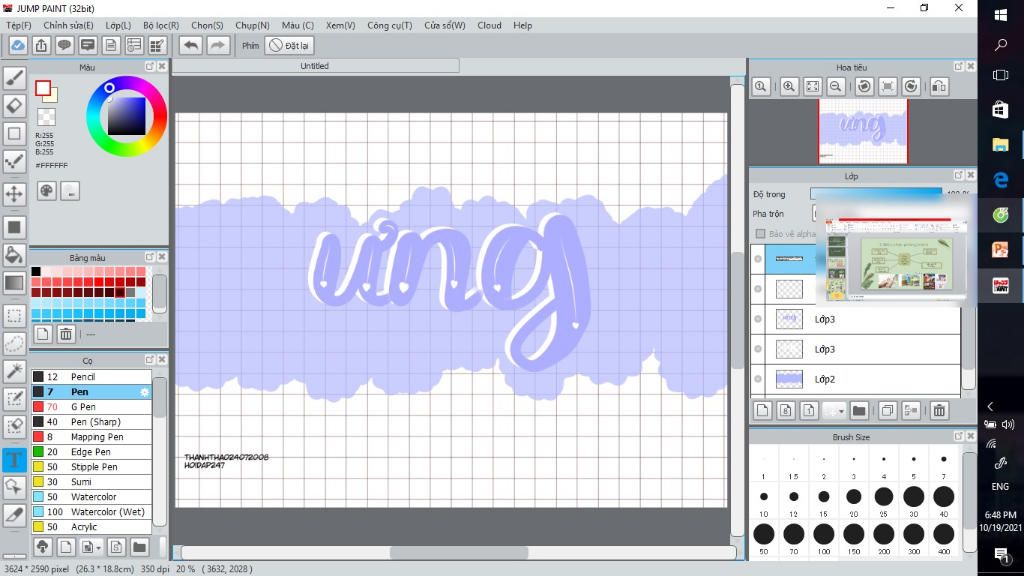Activate the Magic Wand tool

(x=14, y=371)
